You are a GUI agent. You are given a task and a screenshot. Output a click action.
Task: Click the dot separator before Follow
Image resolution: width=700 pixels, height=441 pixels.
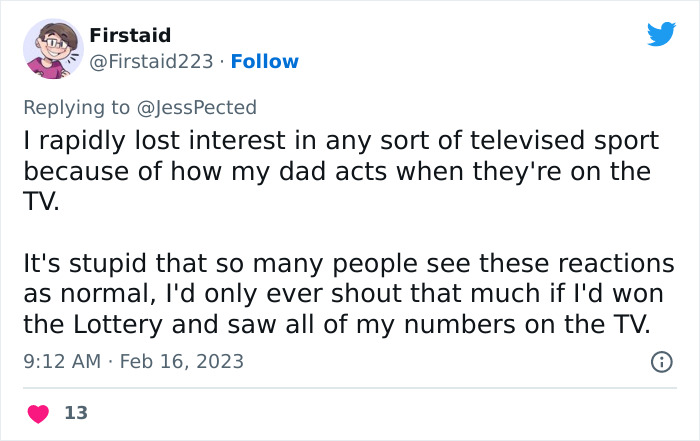point(222,62)
